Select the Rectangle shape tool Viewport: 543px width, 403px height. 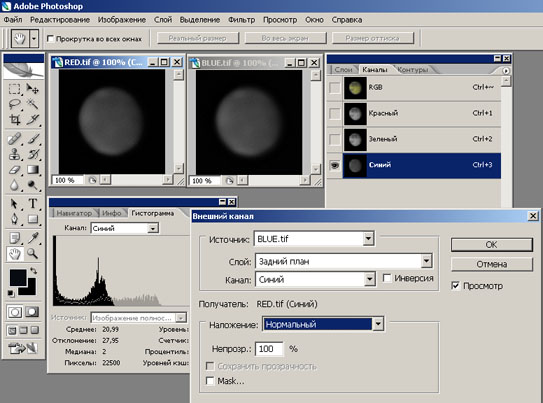point(33,219)
